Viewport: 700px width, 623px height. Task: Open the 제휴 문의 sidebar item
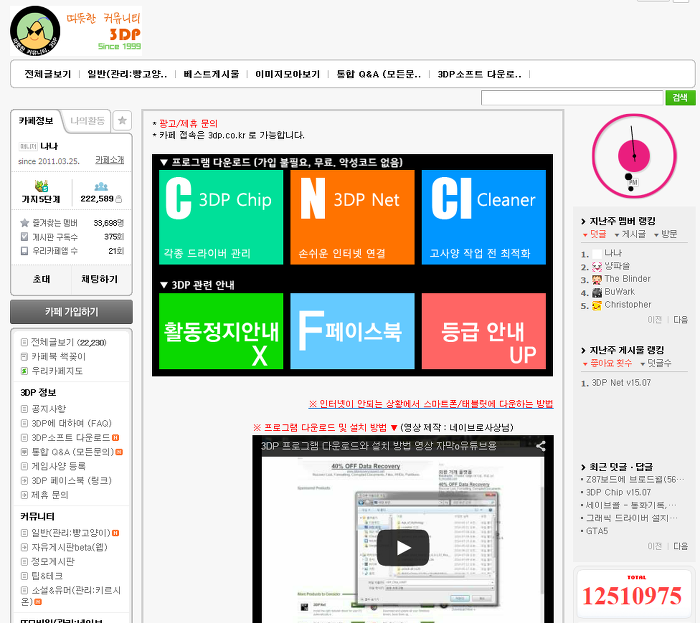50,494
